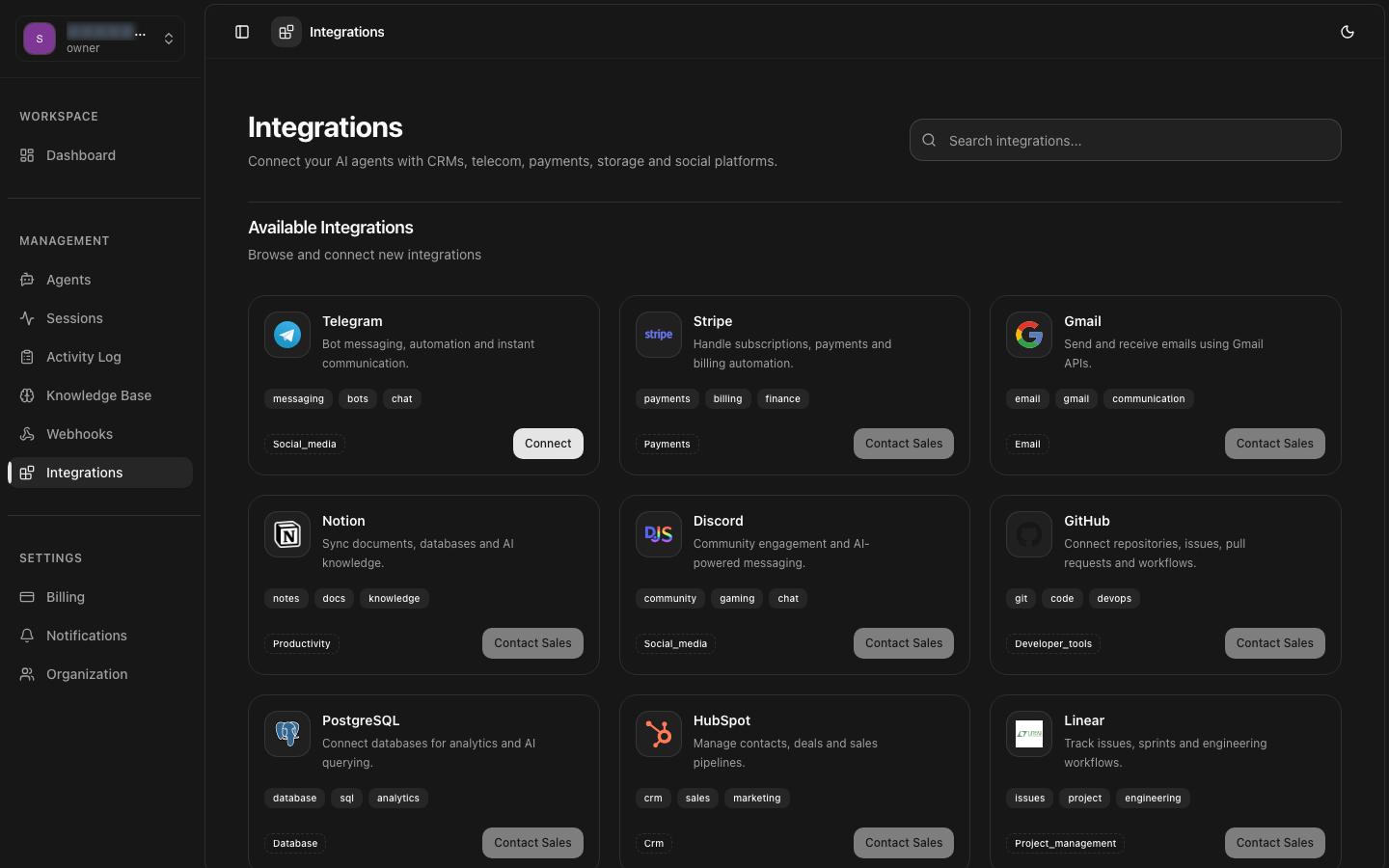This screenshot has height=868, width=1389.
Task: Click the Notifications bell icon
Action: pos(27,636)
